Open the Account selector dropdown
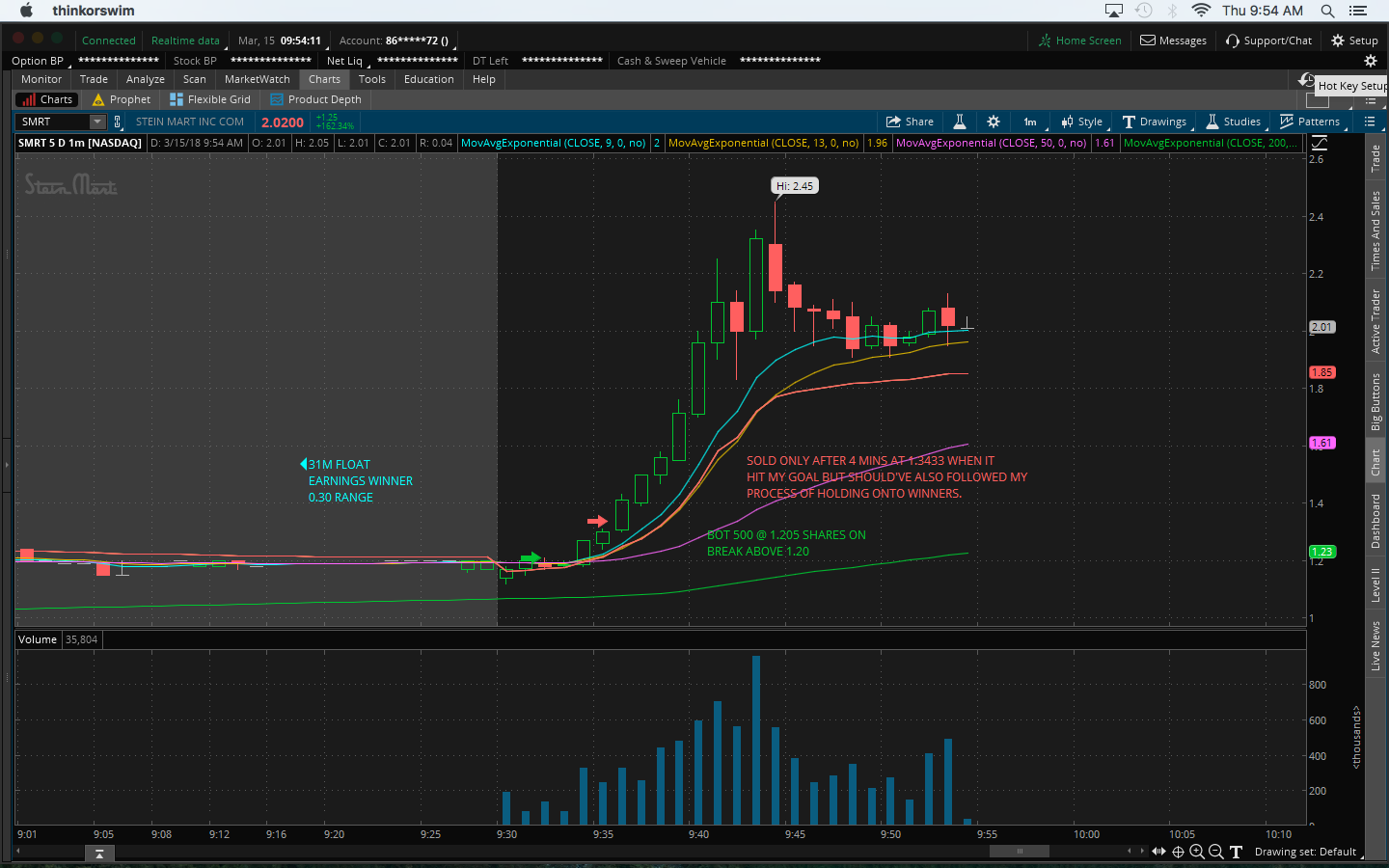Screen dimensions: 1389x868 point(396,41)
